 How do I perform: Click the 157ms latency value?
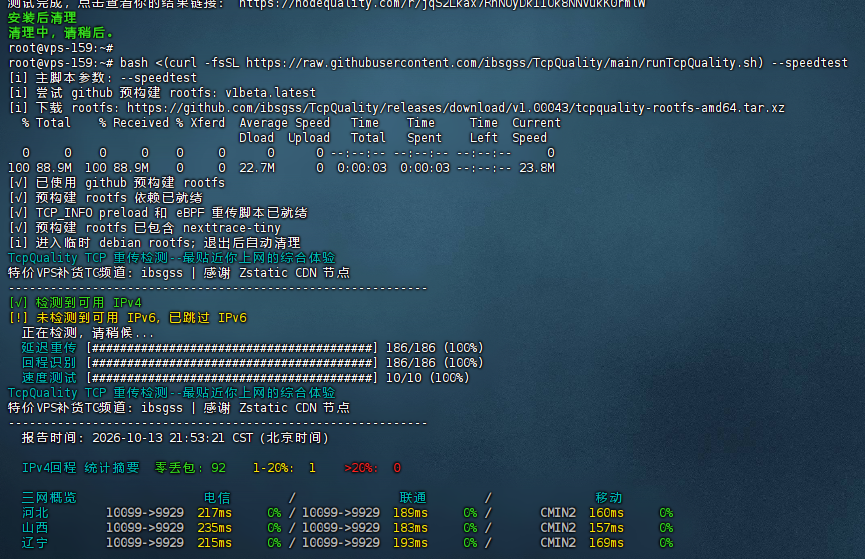point(606,528)
